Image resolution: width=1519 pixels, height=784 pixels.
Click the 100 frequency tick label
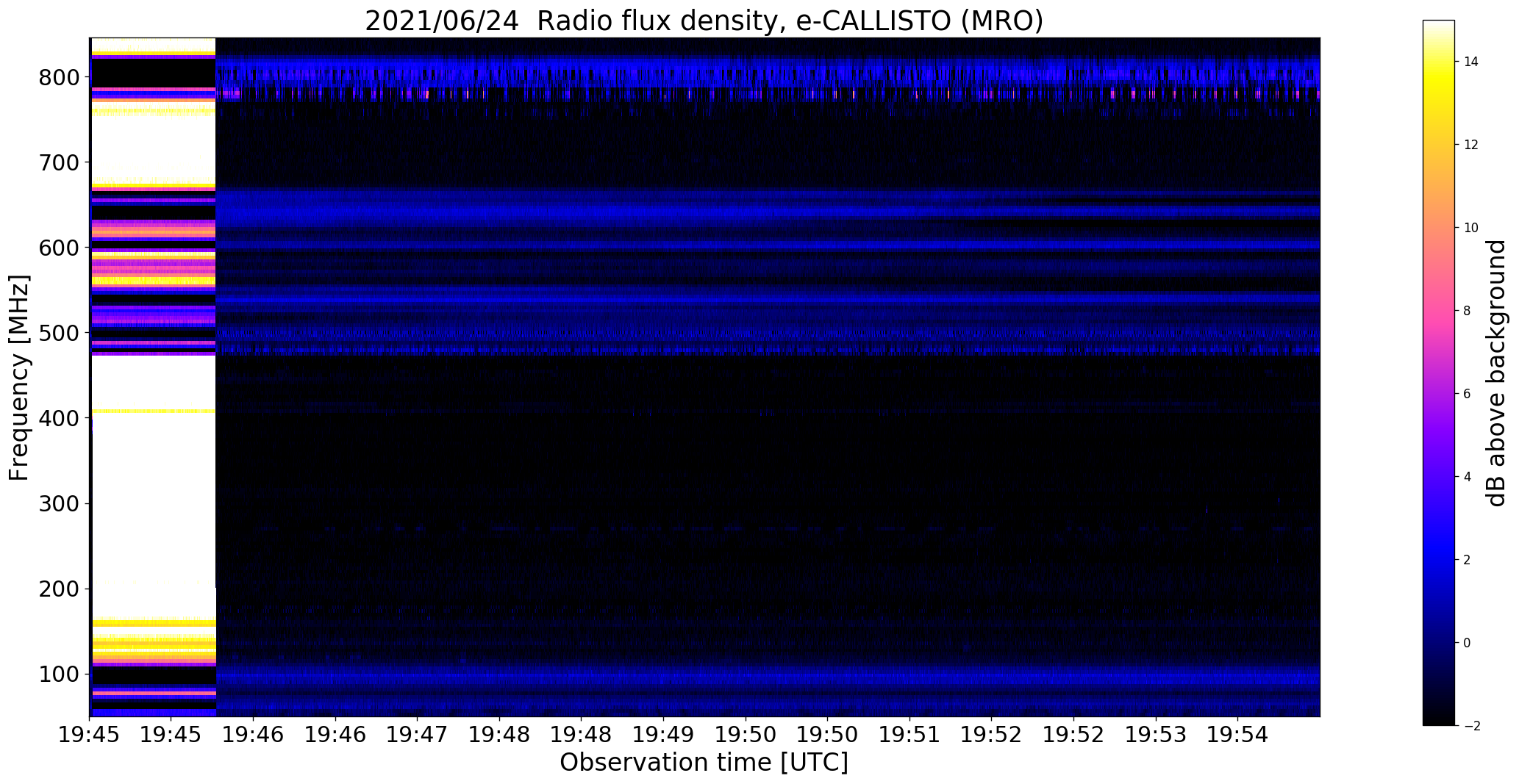60,674
